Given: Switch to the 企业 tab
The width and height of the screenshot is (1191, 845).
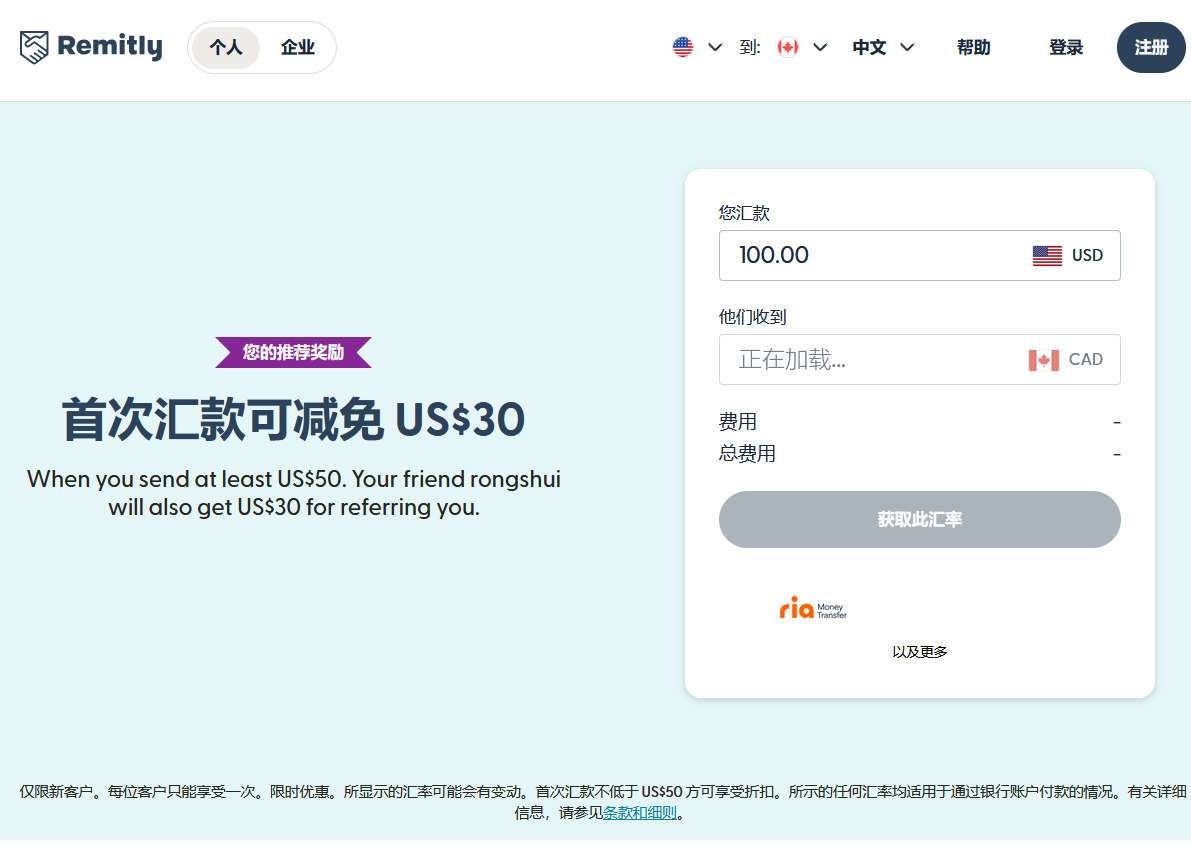Looking at the screenshot, I should pyautogui.click(x=297, y=48).
